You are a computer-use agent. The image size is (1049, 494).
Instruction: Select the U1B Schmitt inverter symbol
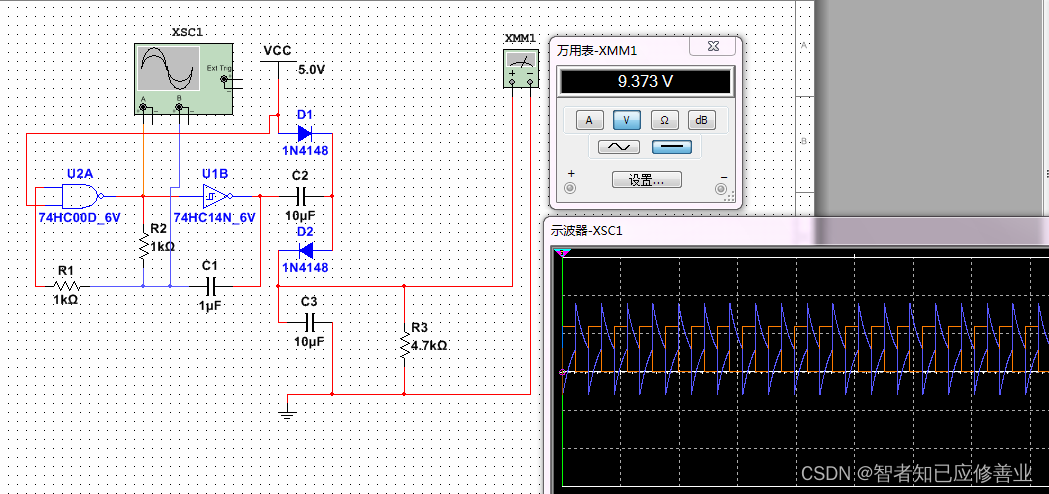coord(217,196)
